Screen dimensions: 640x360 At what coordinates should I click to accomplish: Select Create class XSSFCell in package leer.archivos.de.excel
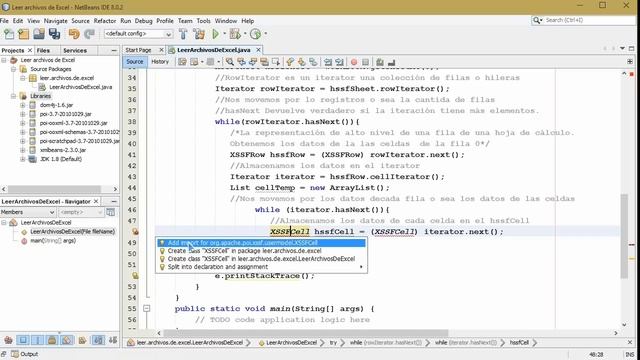pos(262,251)
